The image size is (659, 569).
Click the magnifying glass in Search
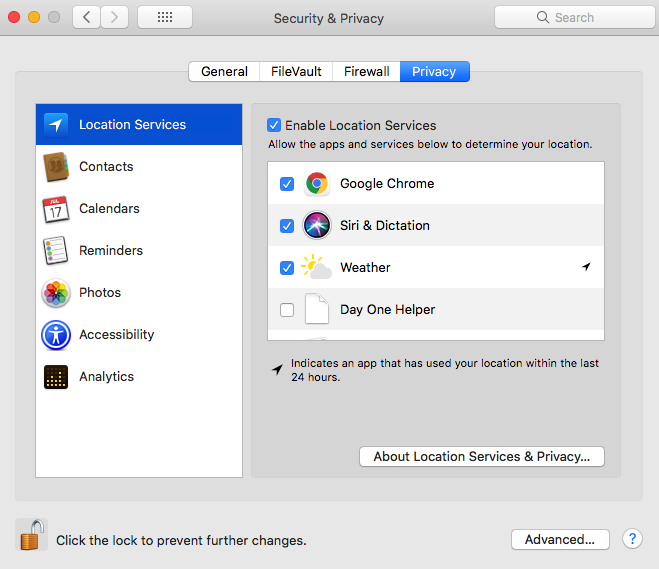click(543, 17)
